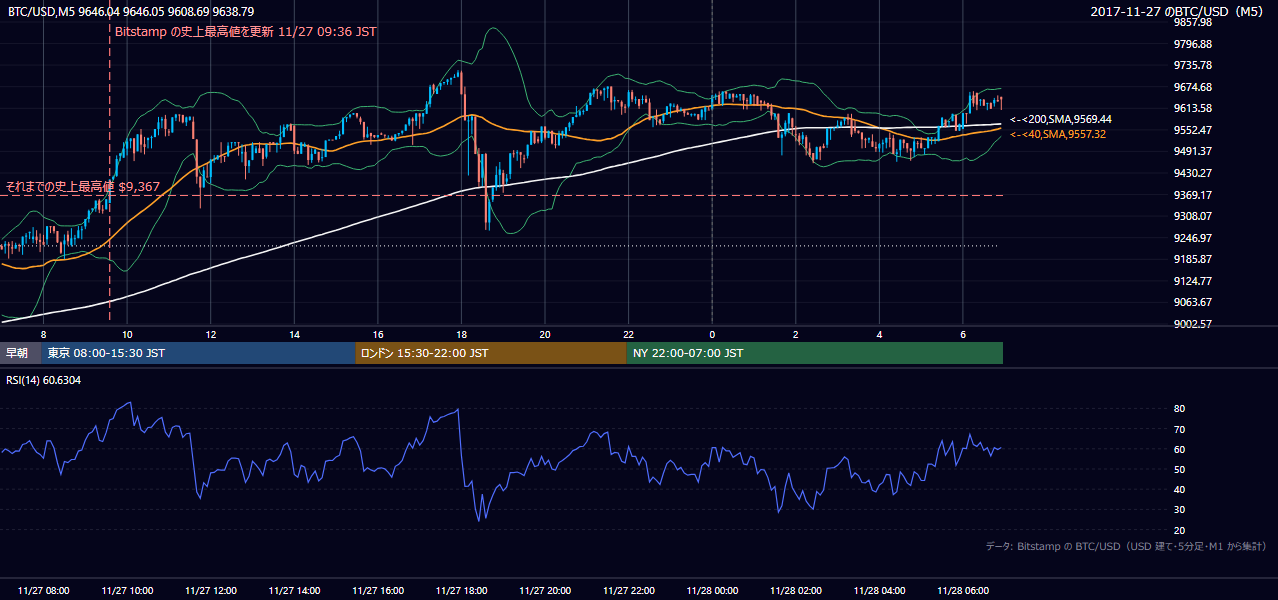Click price axis label 9308.07
Image resolution: width=1278 pixels, height=600 pixels.
click(x=1193, y=216)
